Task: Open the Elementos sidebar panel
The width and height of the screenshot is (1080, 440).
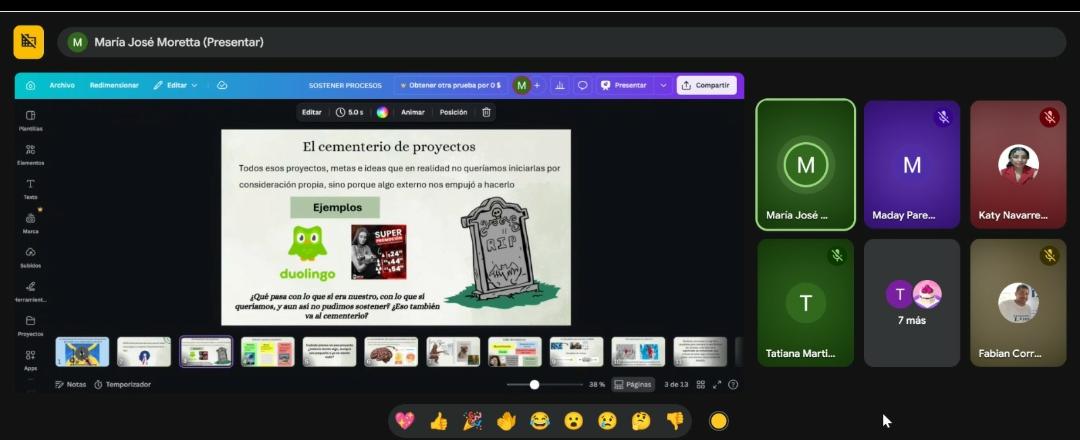Action: 30,154
